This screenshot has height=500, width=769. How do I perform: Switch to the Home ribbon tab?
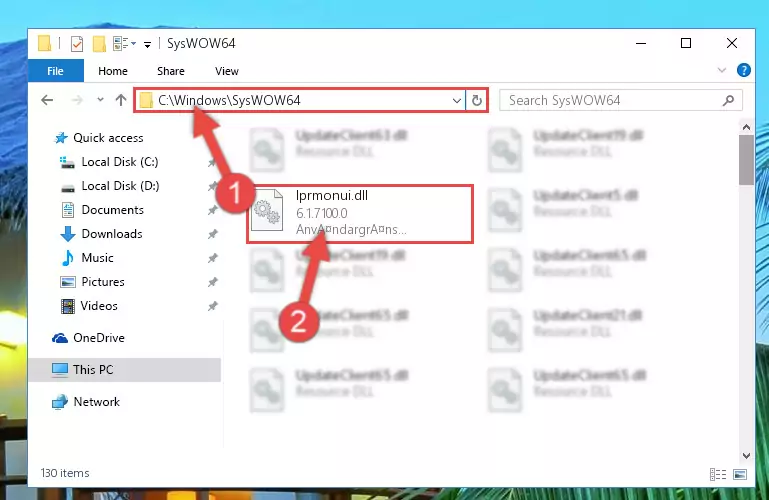click(x=113, y=71)
